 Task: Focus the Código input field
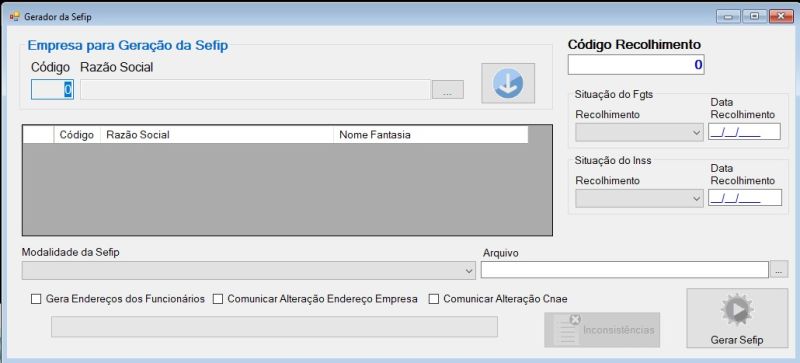pyautogui.click(x=52, y=90)
